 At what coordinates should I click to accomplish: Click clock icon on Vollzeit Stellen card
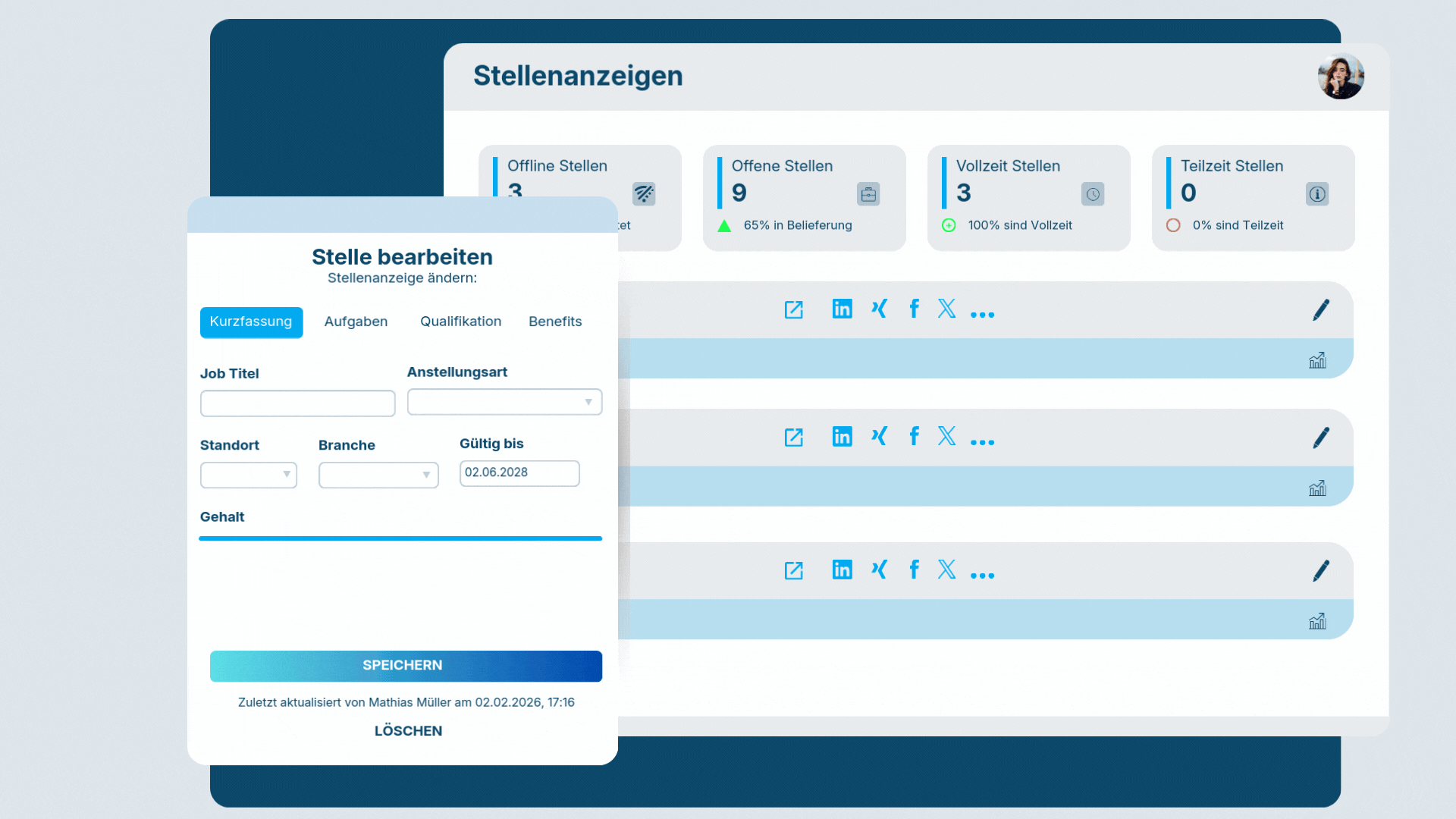click(1093, 194)
